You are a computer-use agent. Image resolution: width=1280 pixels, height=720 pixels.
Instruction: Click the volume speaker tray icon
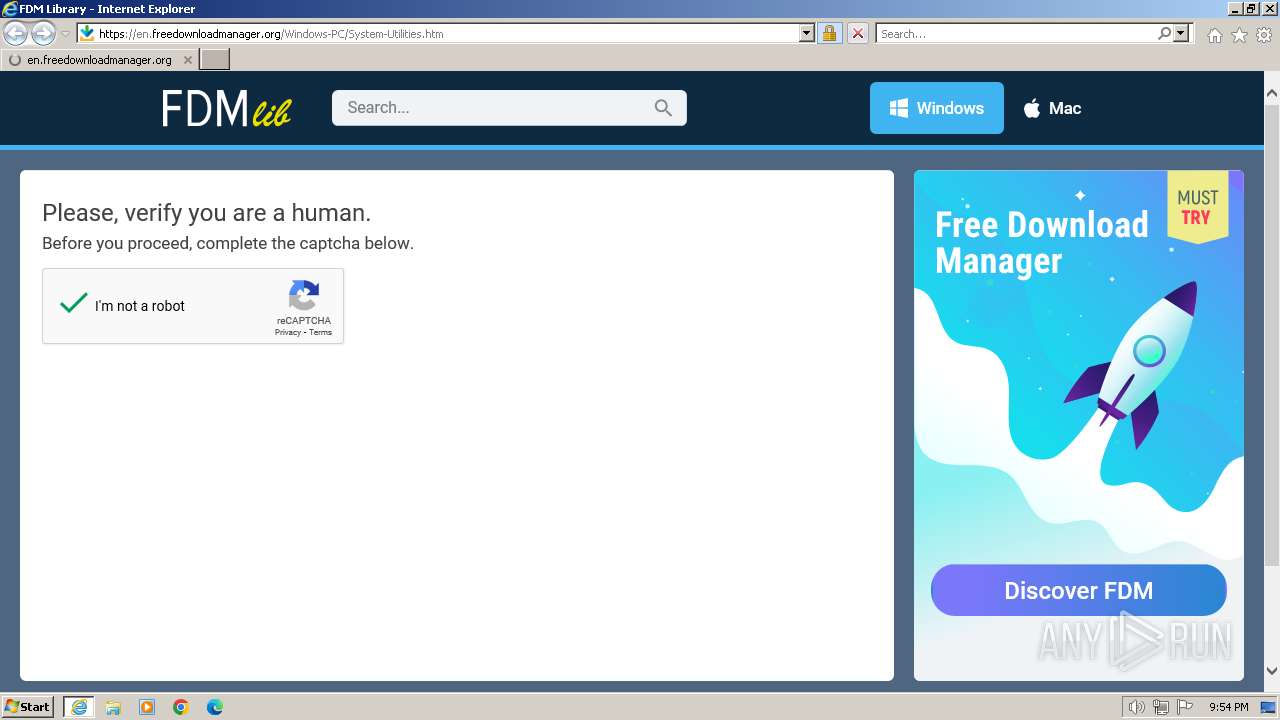(1137, 707)
